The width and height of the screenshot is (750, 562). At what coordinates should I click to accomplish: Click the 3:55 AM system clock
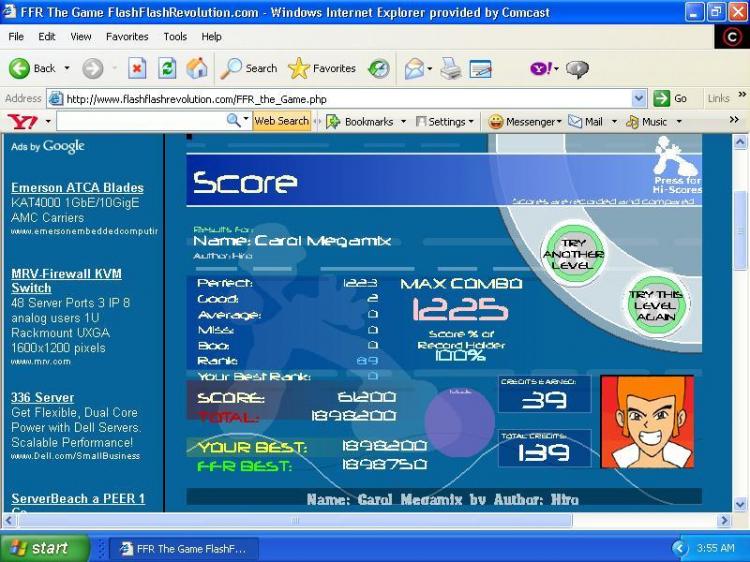click(x=715, y=548)
